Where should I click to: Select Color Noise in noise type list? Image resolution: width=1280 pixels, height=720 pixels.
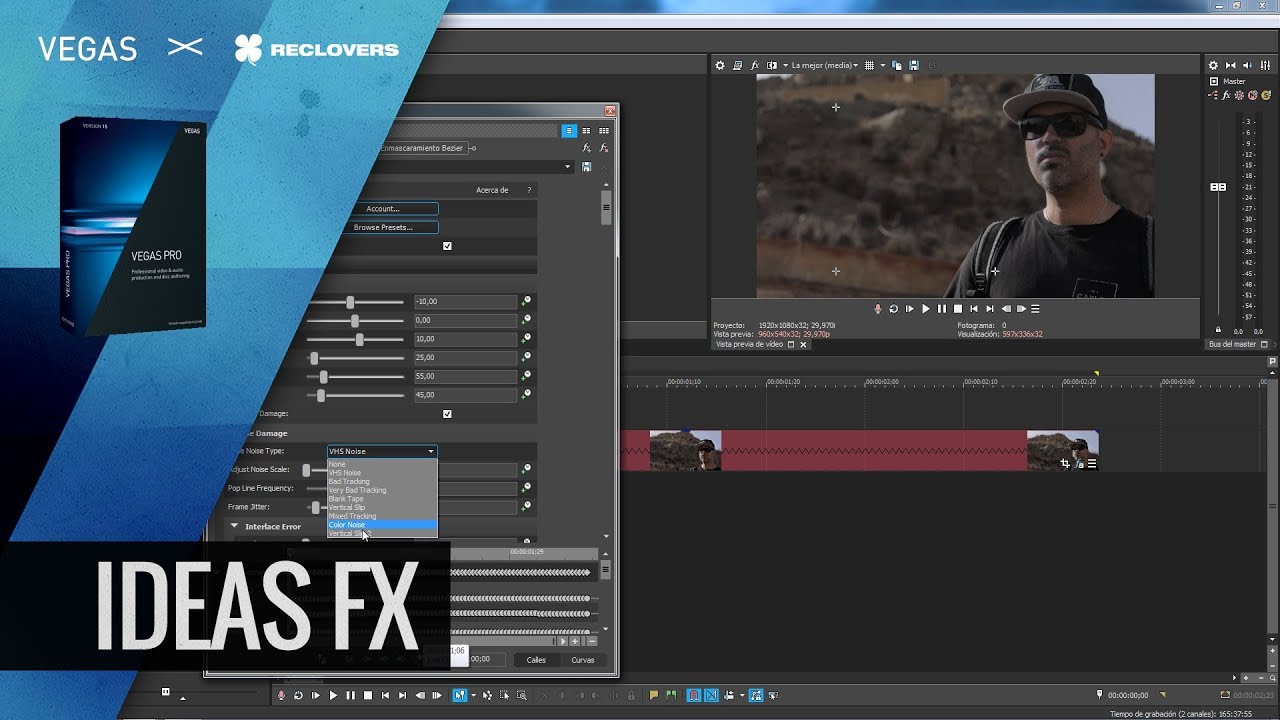pos(382,525)
